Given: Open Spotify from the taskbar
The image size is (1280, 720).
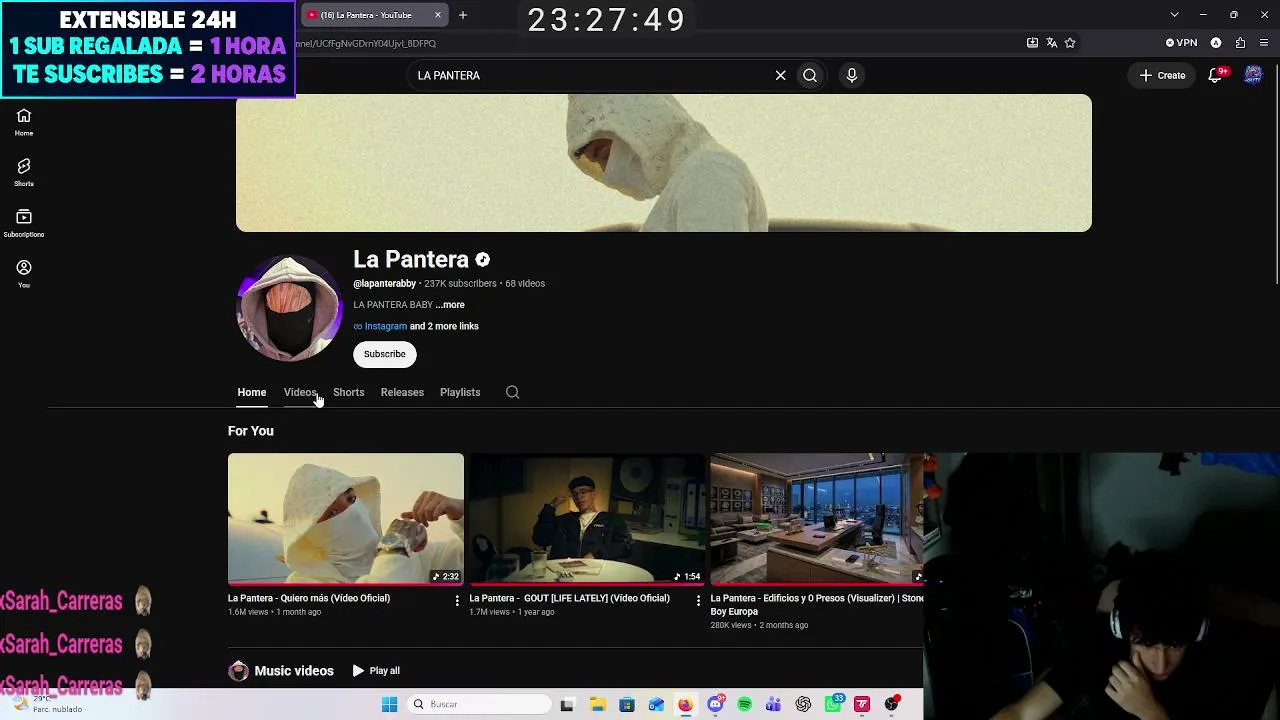Looking at the screenshot, I should coord(744,704).
